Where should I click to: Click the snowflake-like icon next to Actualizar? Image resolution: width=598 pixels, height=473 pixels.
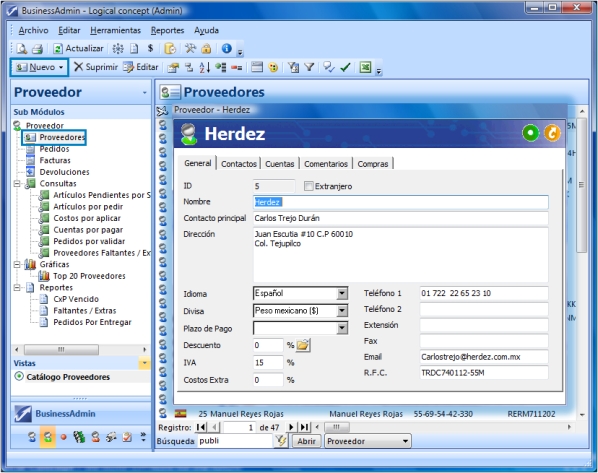118,48
